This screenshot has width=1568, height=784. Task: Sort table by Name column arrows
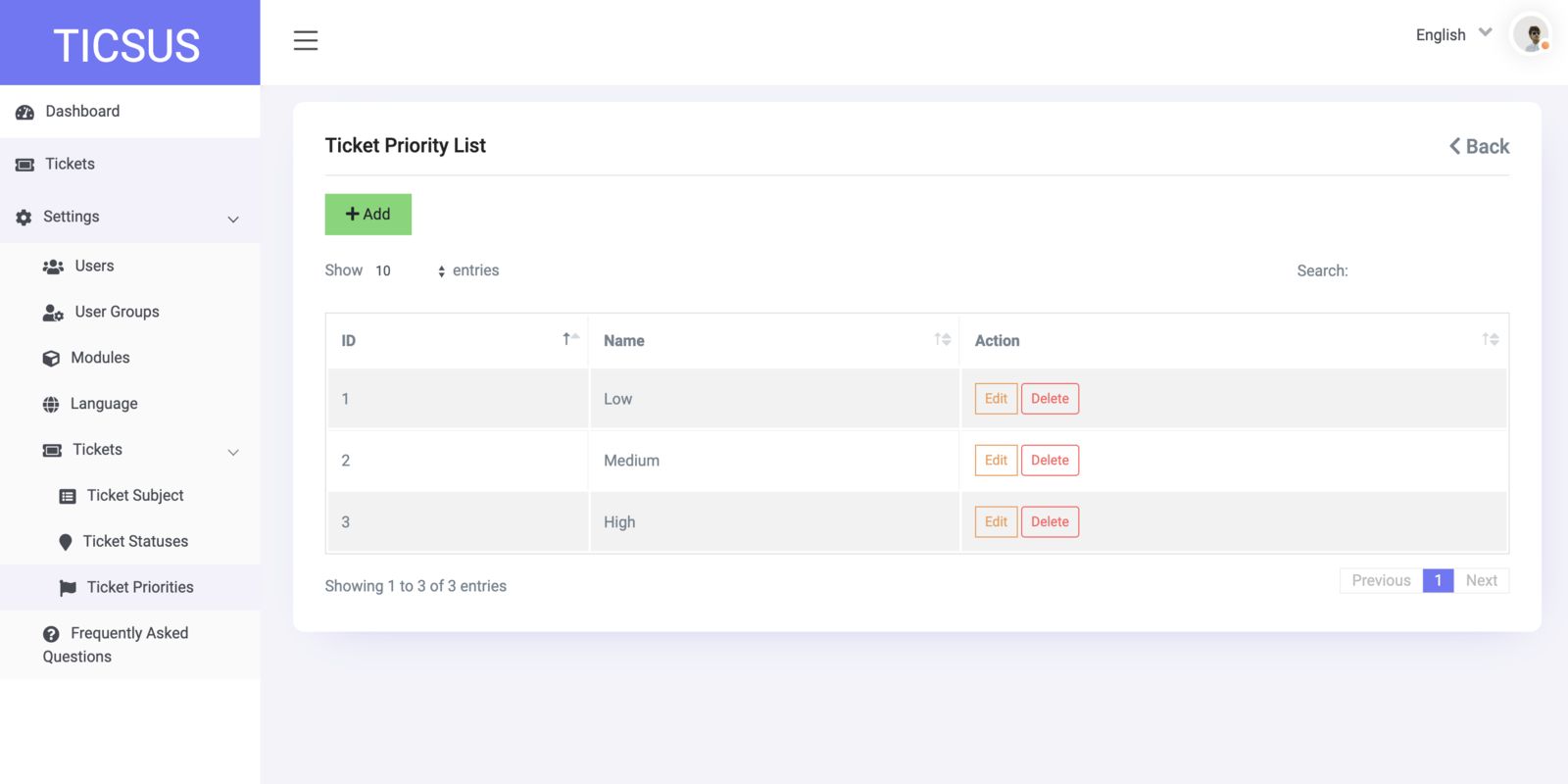[x=943, y=339]
